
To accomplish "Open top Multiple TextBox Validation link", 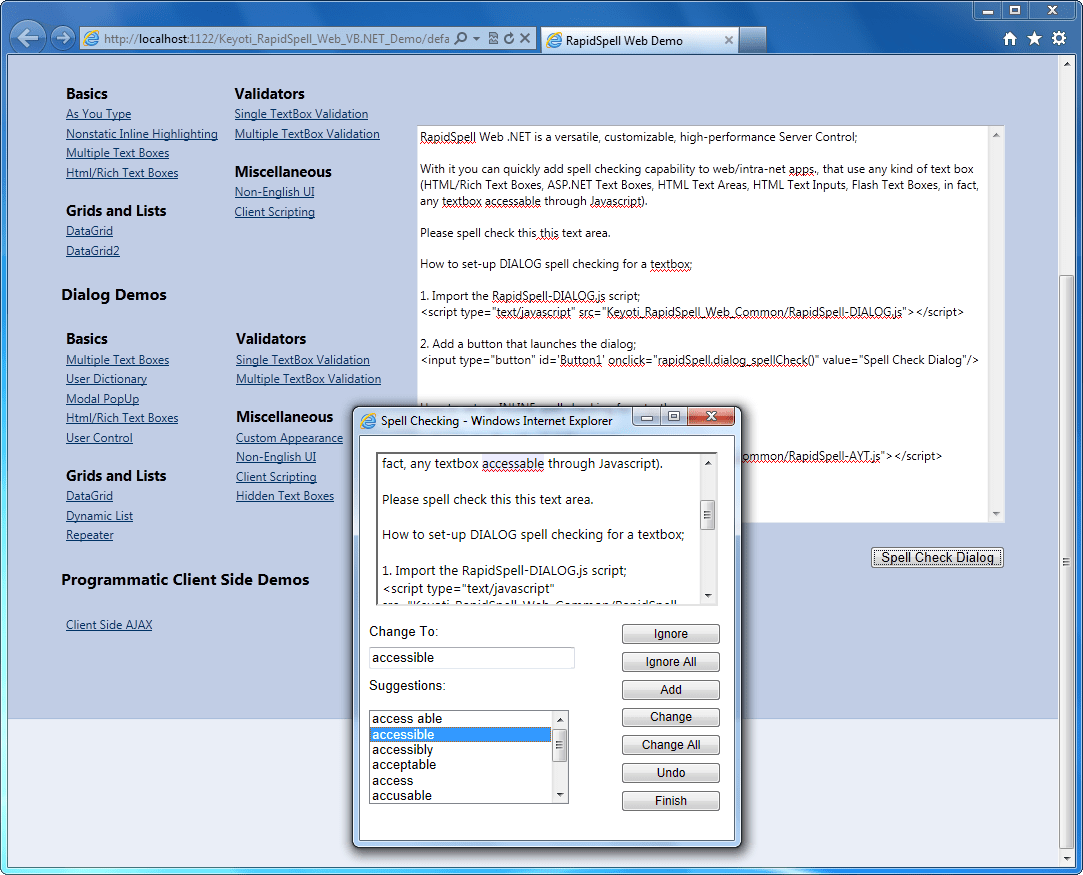I will tap(307, 134).
